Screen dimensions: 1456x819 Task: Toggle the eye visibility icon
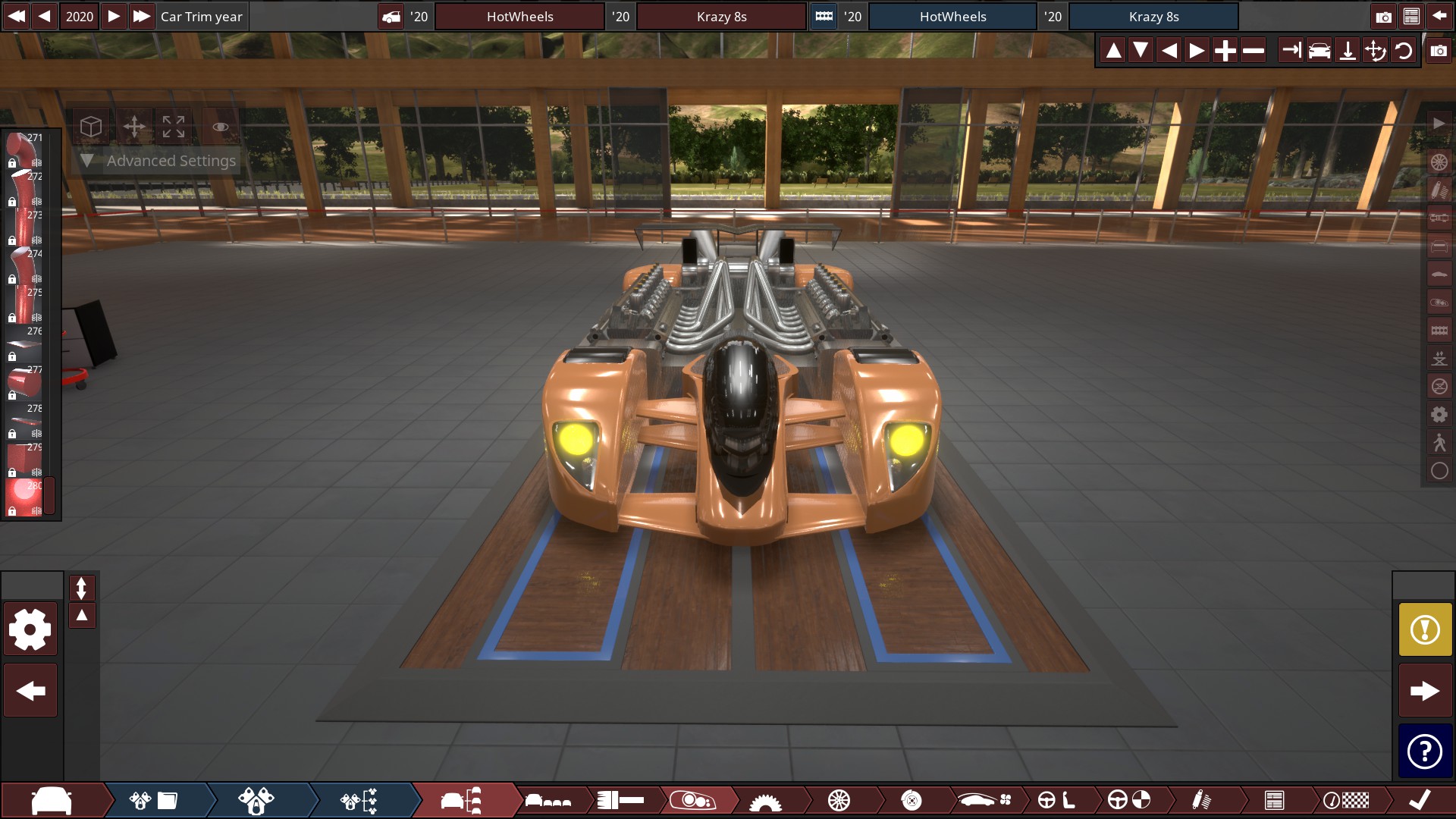point(221,126)
